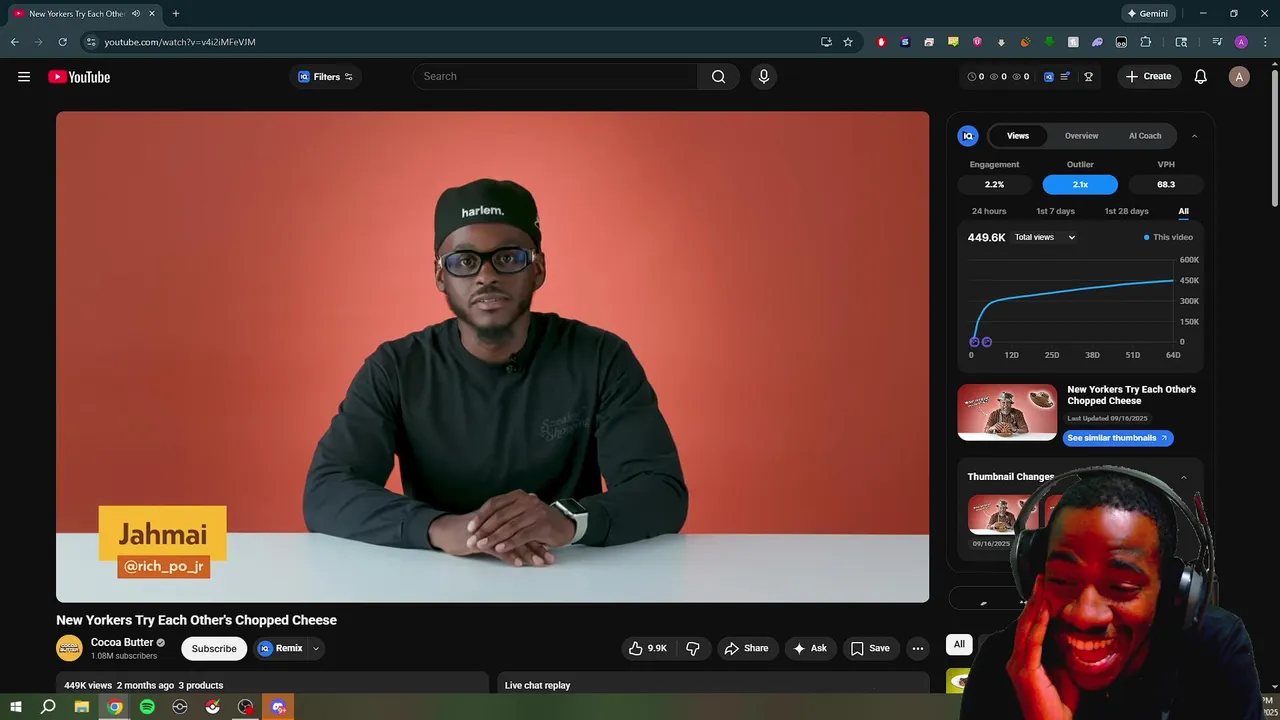This screenshot has width=1280, height=720.
Task: Click the install app icon in address bar
Action: coord(826,42)
